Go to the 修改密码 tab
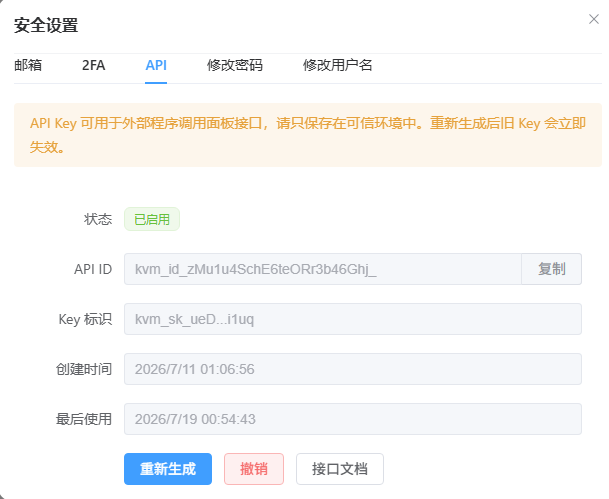 click(x=235, y=65)
